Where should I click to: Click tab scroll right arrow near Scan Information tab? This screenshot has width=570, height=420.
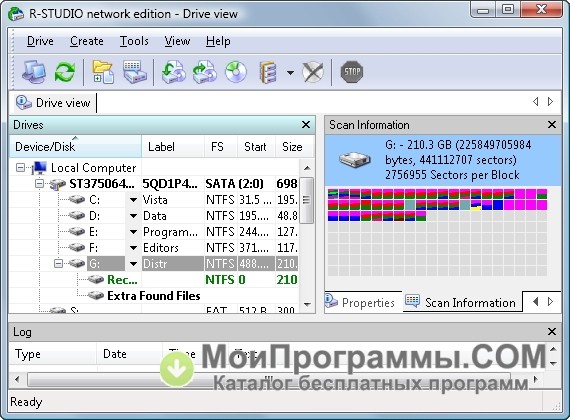[x=550, y=301]
